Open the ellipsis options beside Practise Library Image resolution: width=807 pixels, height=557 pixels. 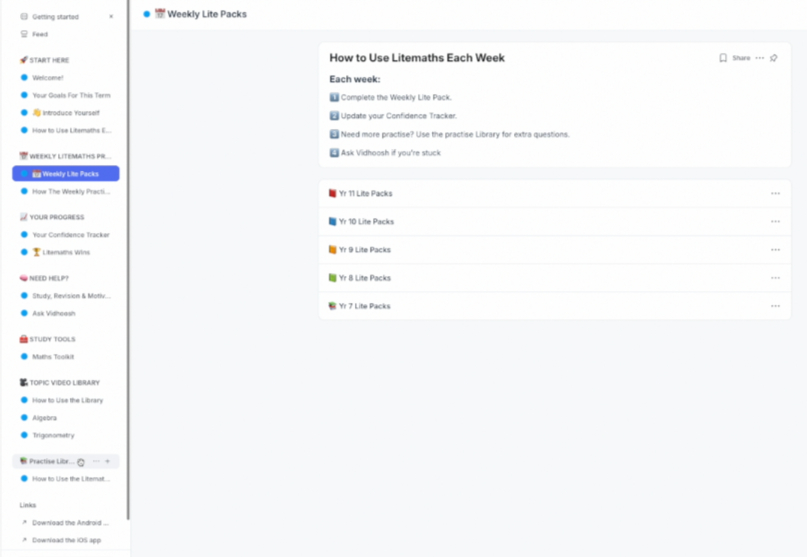(96, 461)
